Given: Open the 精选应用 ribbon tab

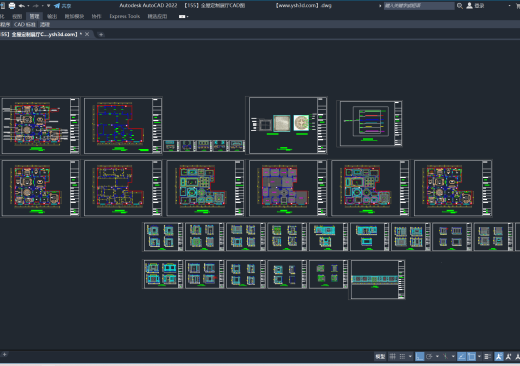Looking at the screenshot, I should (157, 16).
